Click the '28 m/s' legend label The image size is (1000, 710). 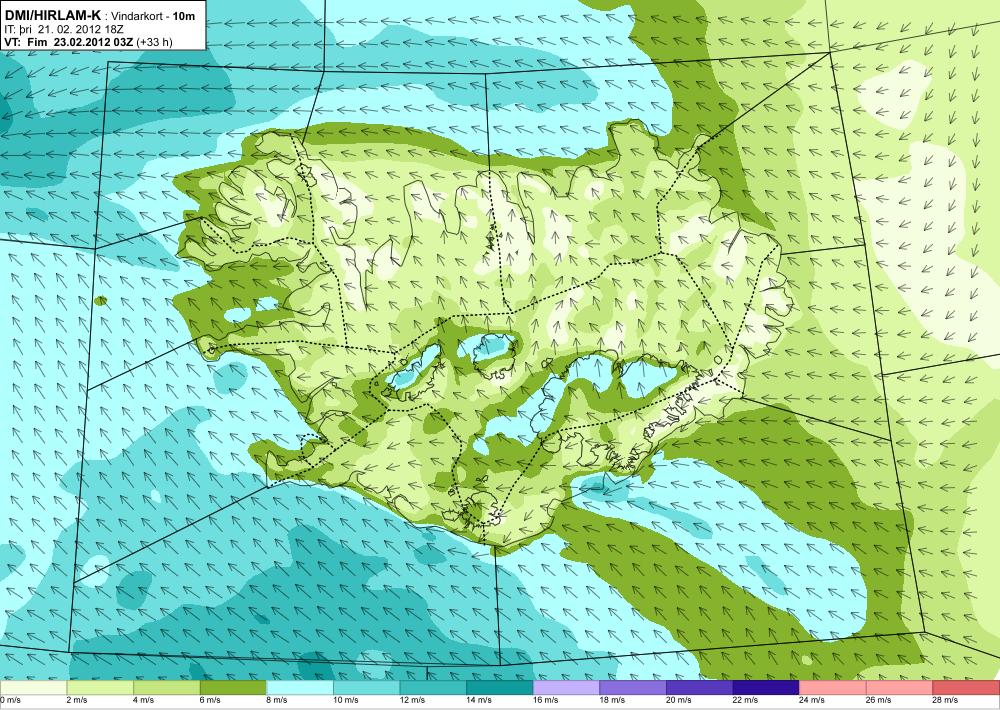[945, 700]
